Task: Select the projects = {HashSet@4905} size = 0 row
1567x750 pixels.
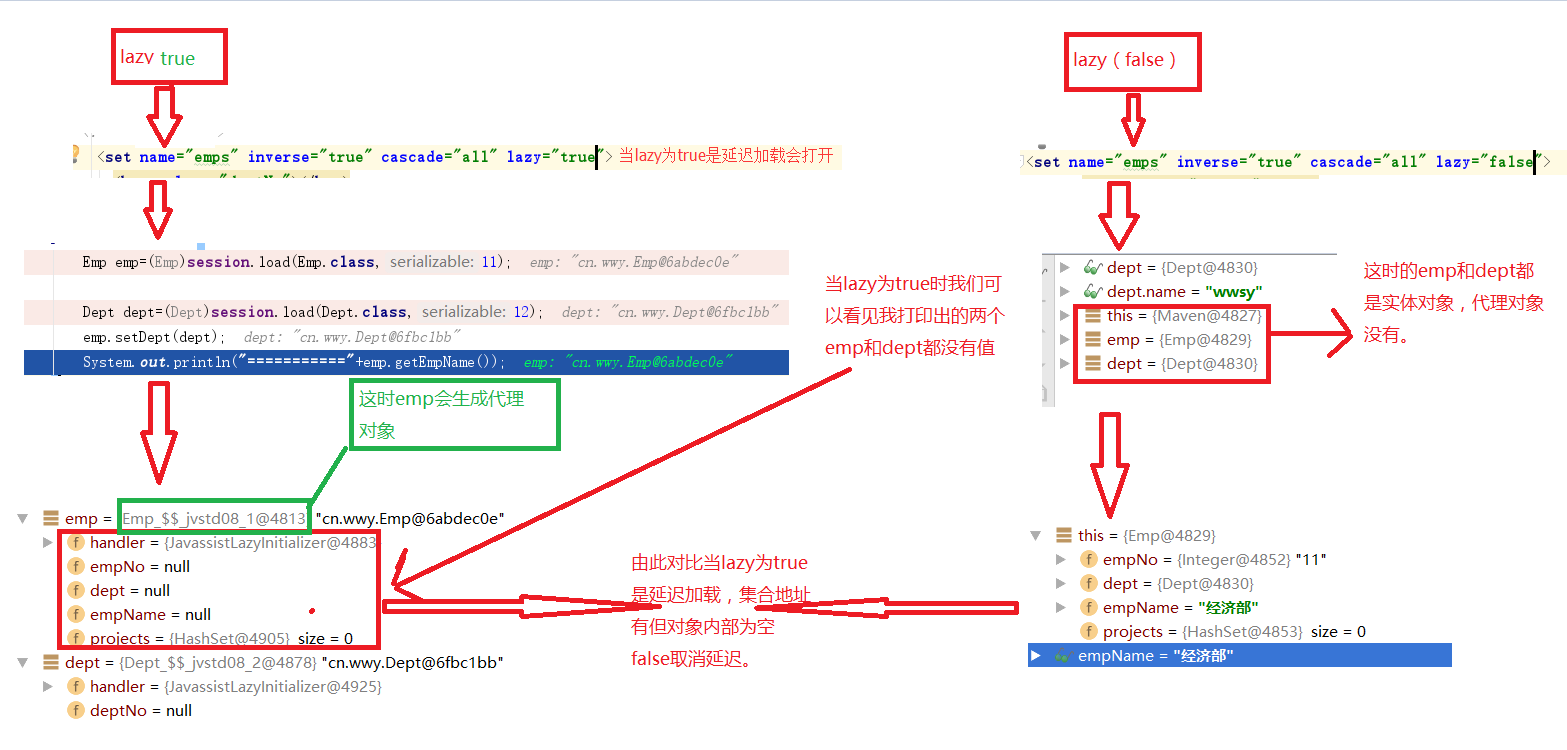Action: click(x=210, y=638)
